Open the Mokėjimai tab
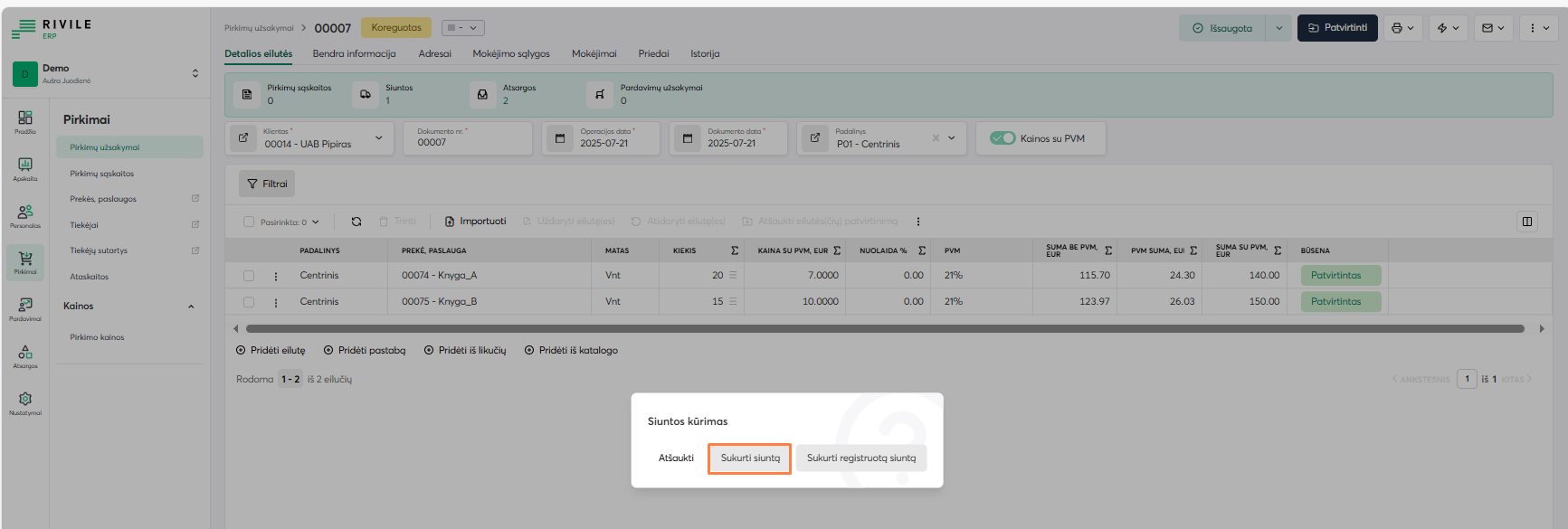 pyautogui.click(x=594, y=54)
